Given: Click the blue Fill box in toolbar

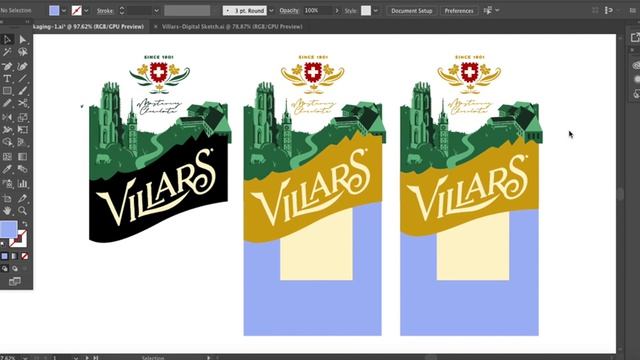Looking at the screenshot, I should (8, 229).
